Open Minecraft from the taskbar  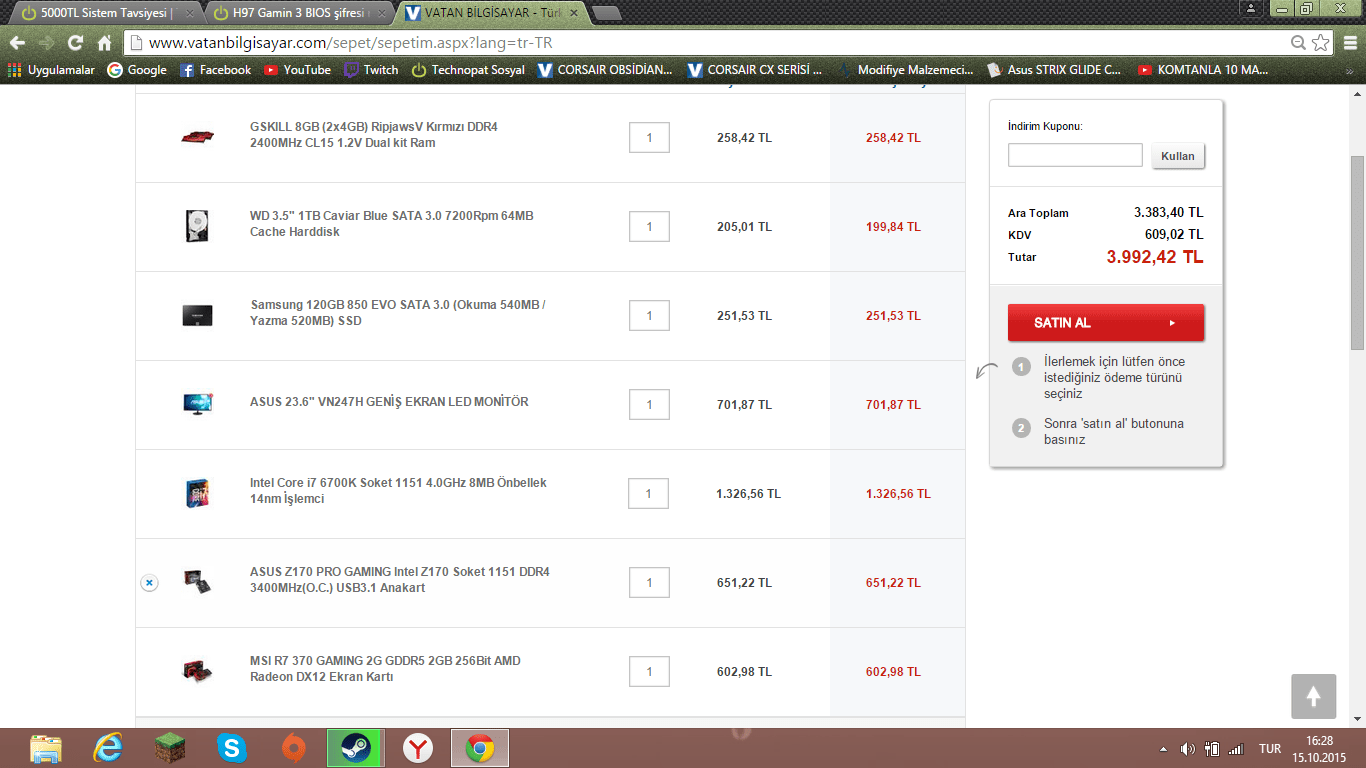pyautogui.click(x=170, y=748)
